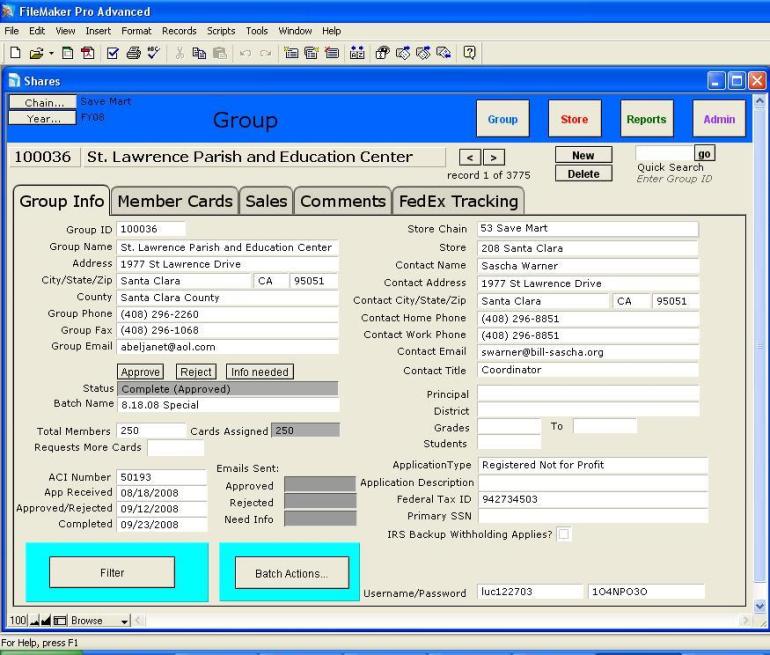770x655 pixels.
Task: Click the Help question mark icon
Action: tap(469, 53)
